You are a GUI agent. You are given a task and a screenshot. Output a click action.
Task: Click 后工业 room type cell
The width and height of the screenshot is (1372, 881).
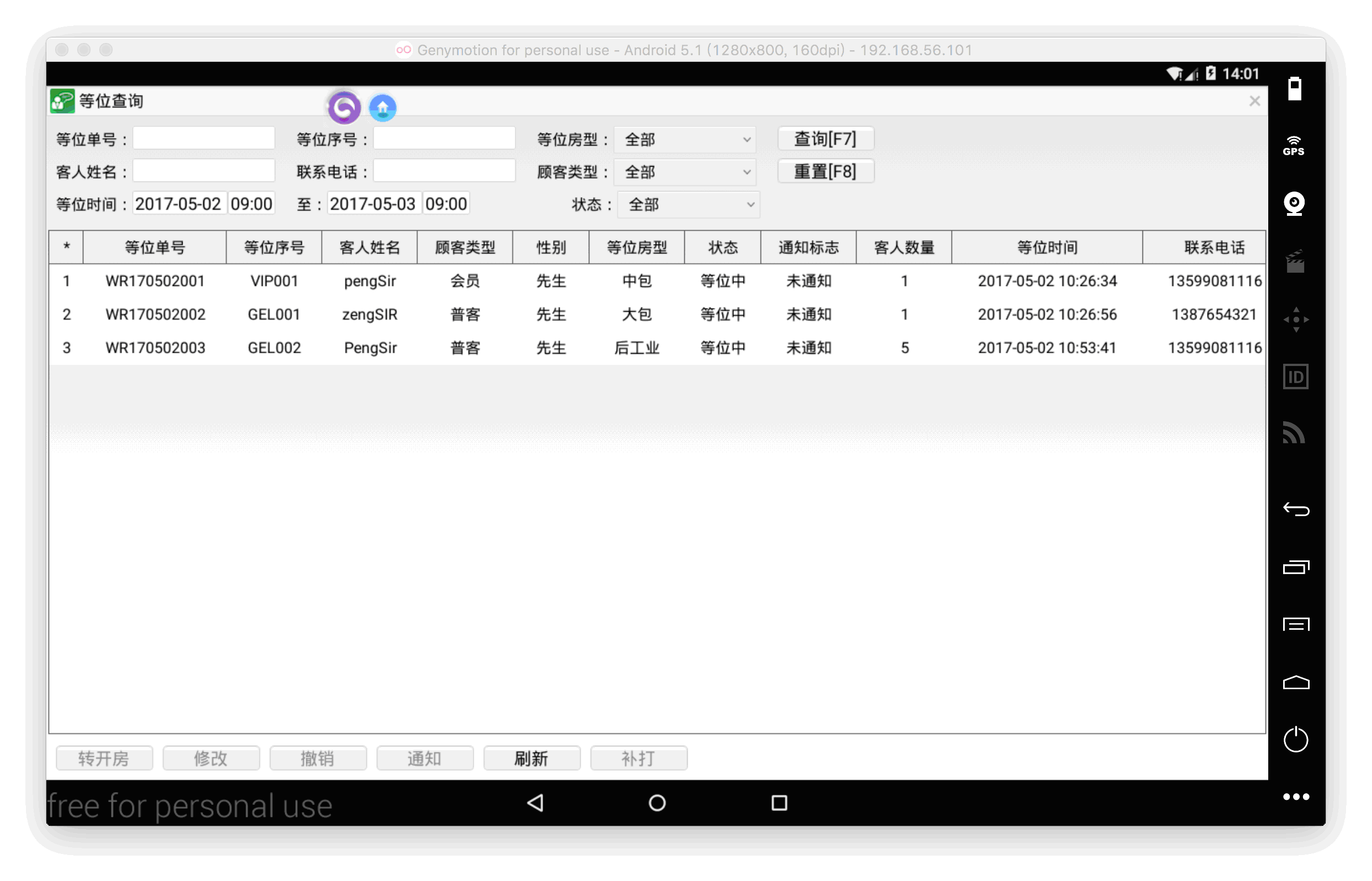coord(636,348)
